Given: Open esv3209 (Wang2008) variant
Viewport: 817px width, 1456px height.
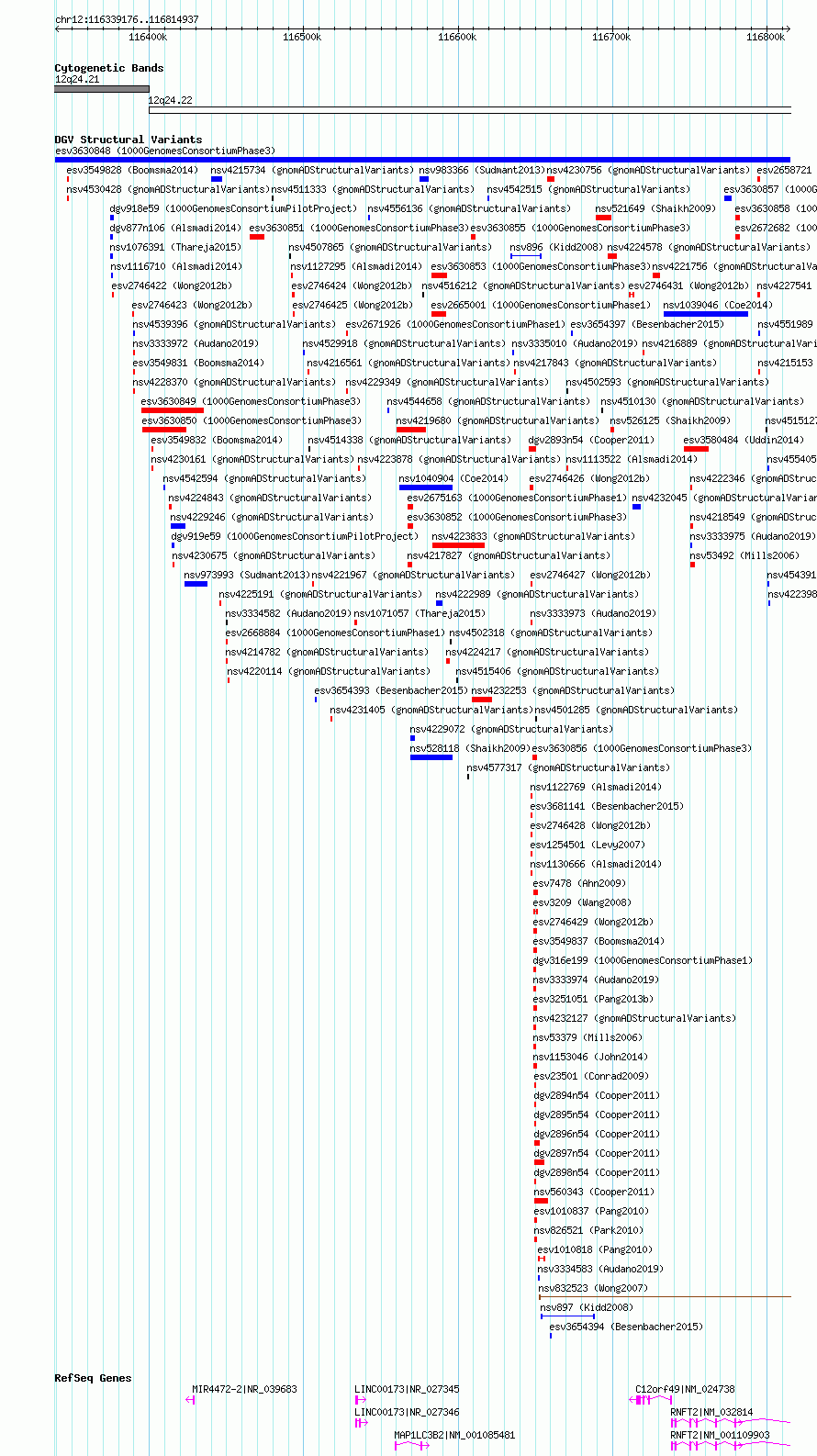Looking at the screenshot, I should pos(583,902).
